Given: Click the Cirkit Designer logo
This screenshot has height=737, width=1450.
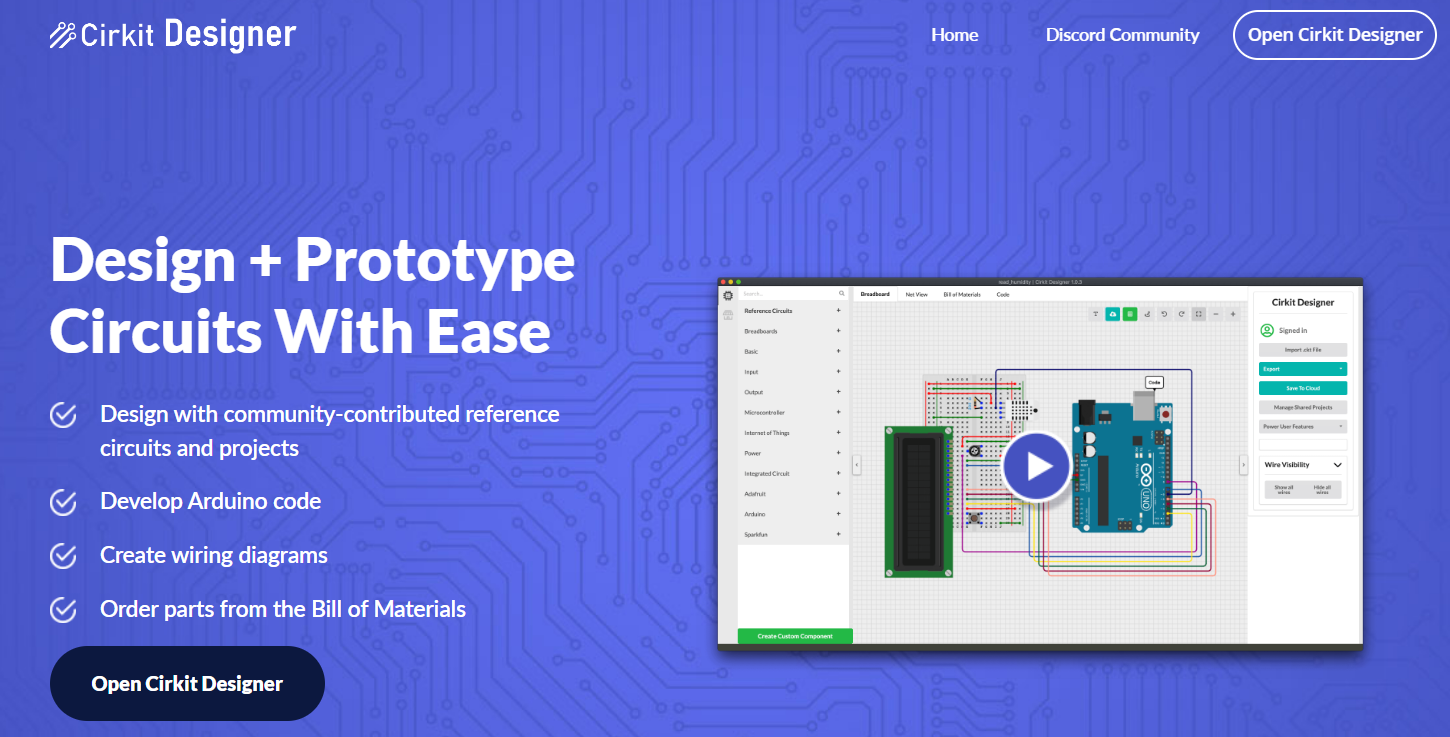Looking at the screenshot, I should pos(173,35).
